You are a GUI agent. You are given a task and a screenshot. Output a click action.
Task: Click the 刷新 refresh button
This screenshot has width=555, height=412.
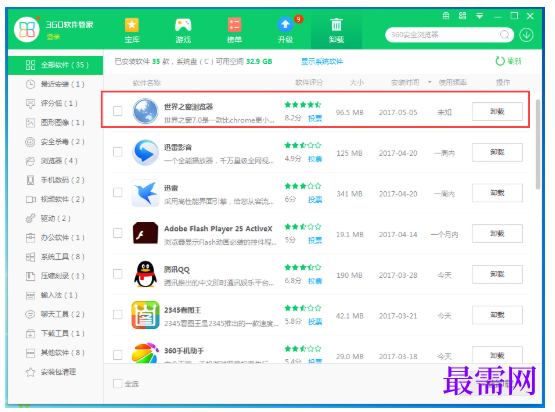508,61
